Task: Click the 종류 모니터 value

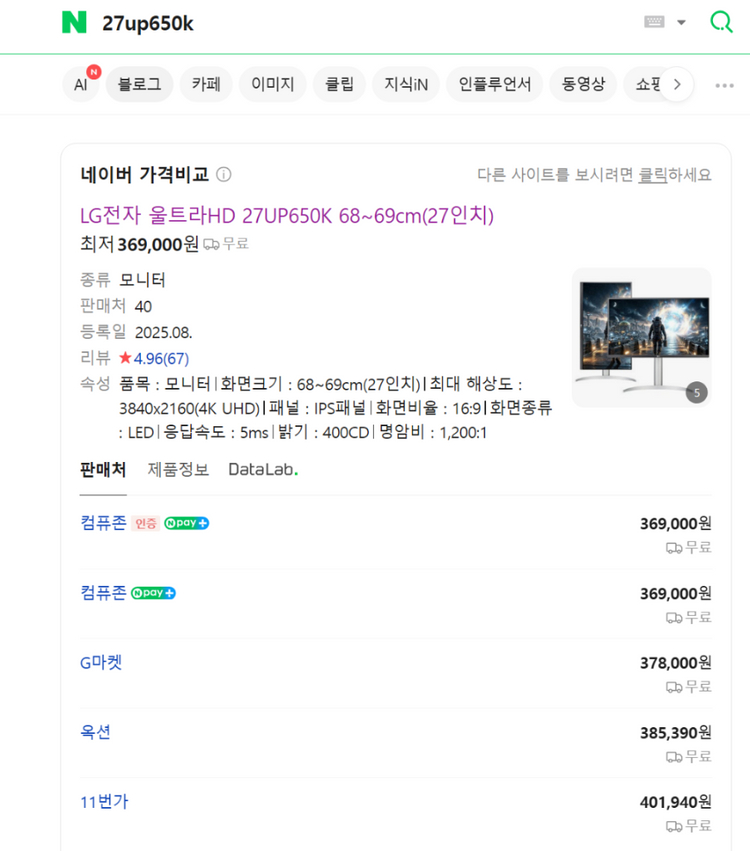Action: click(x=142, y=280)
